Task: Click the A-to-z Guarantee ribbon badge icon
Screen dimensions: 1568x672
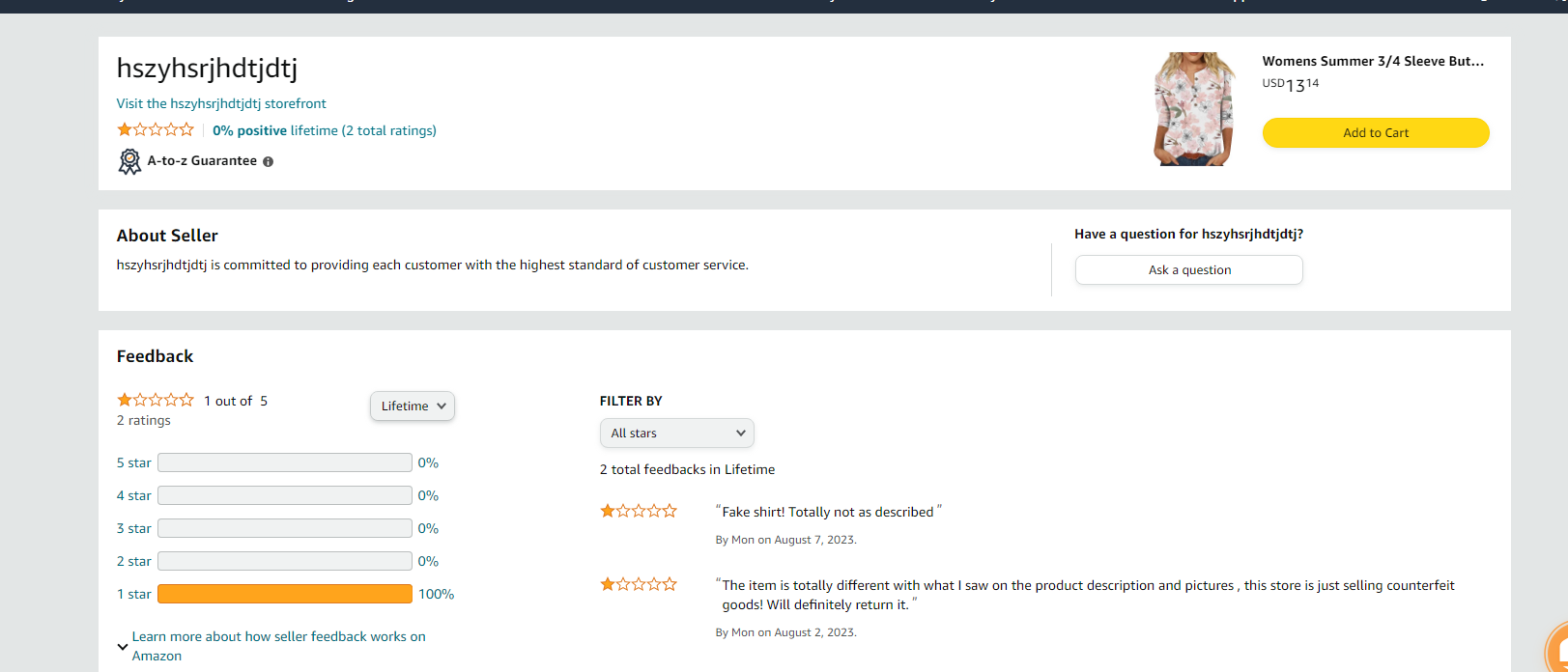Action: pos(129,161)
